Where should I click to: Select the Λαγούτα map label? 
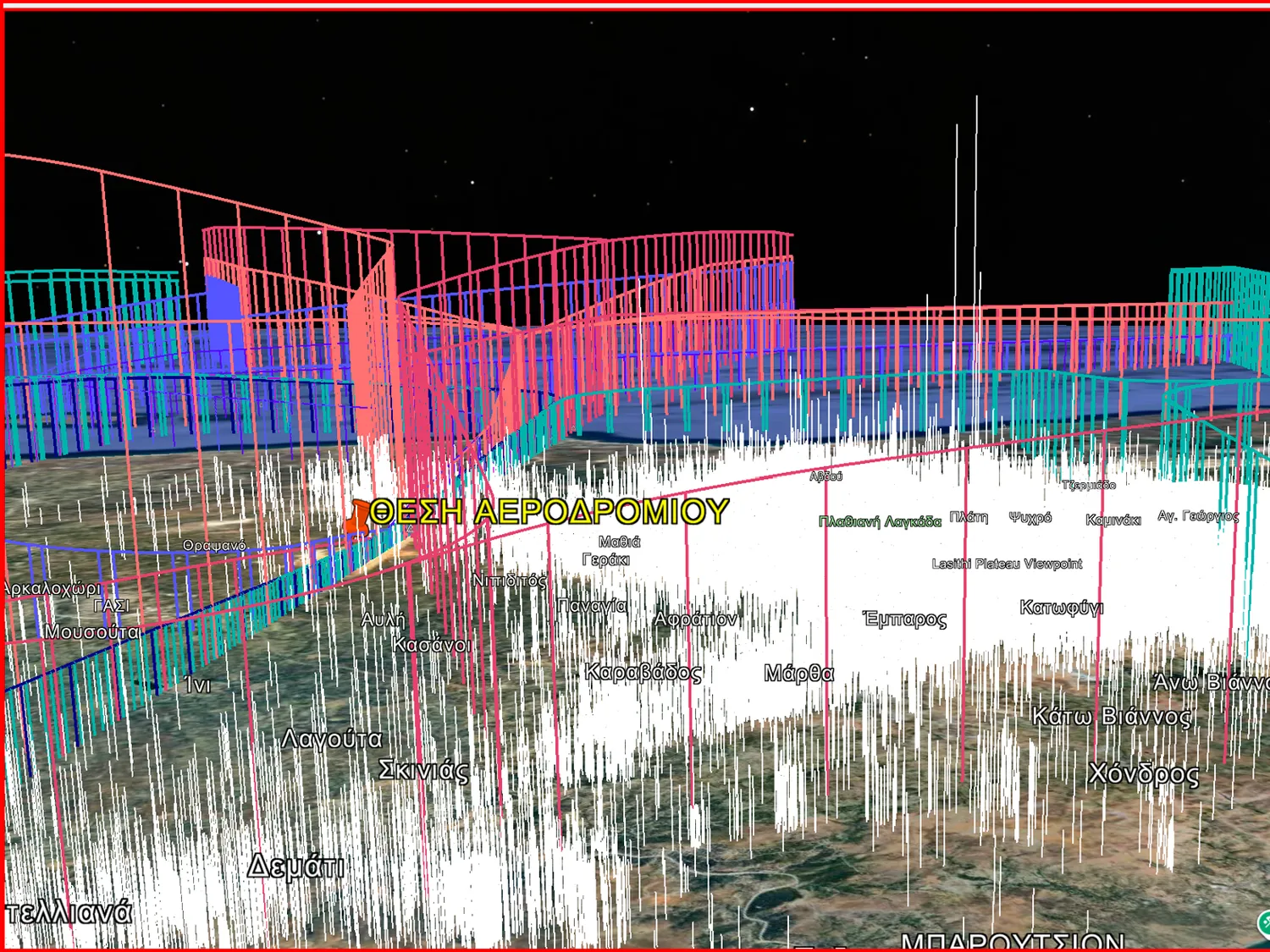coord(331,739)
